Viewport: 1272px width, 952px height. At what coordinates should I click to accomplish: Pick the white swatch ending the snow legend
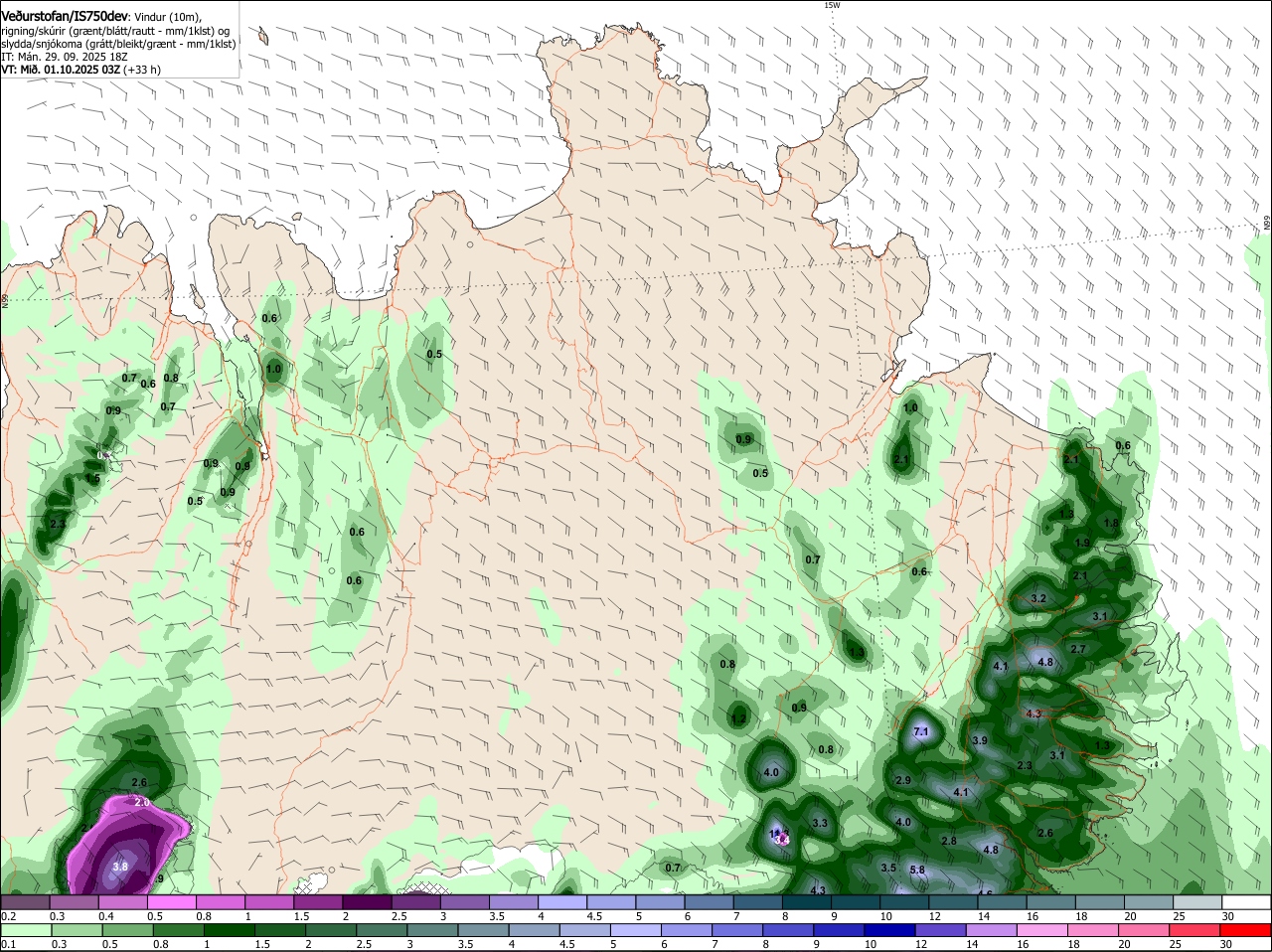click(1247, 902)
